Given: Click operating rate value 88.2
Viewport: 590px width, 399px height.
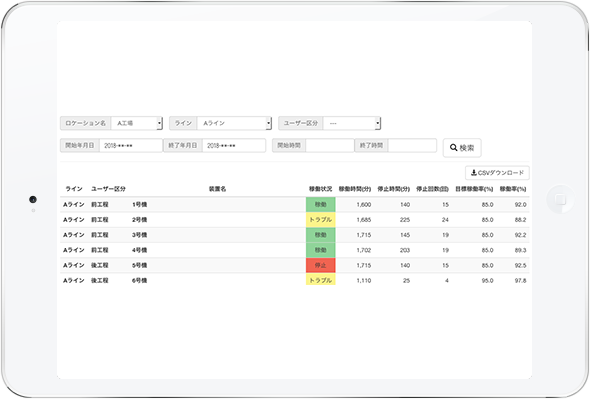Looking at the screenshot, I should [x=521, y=220].
